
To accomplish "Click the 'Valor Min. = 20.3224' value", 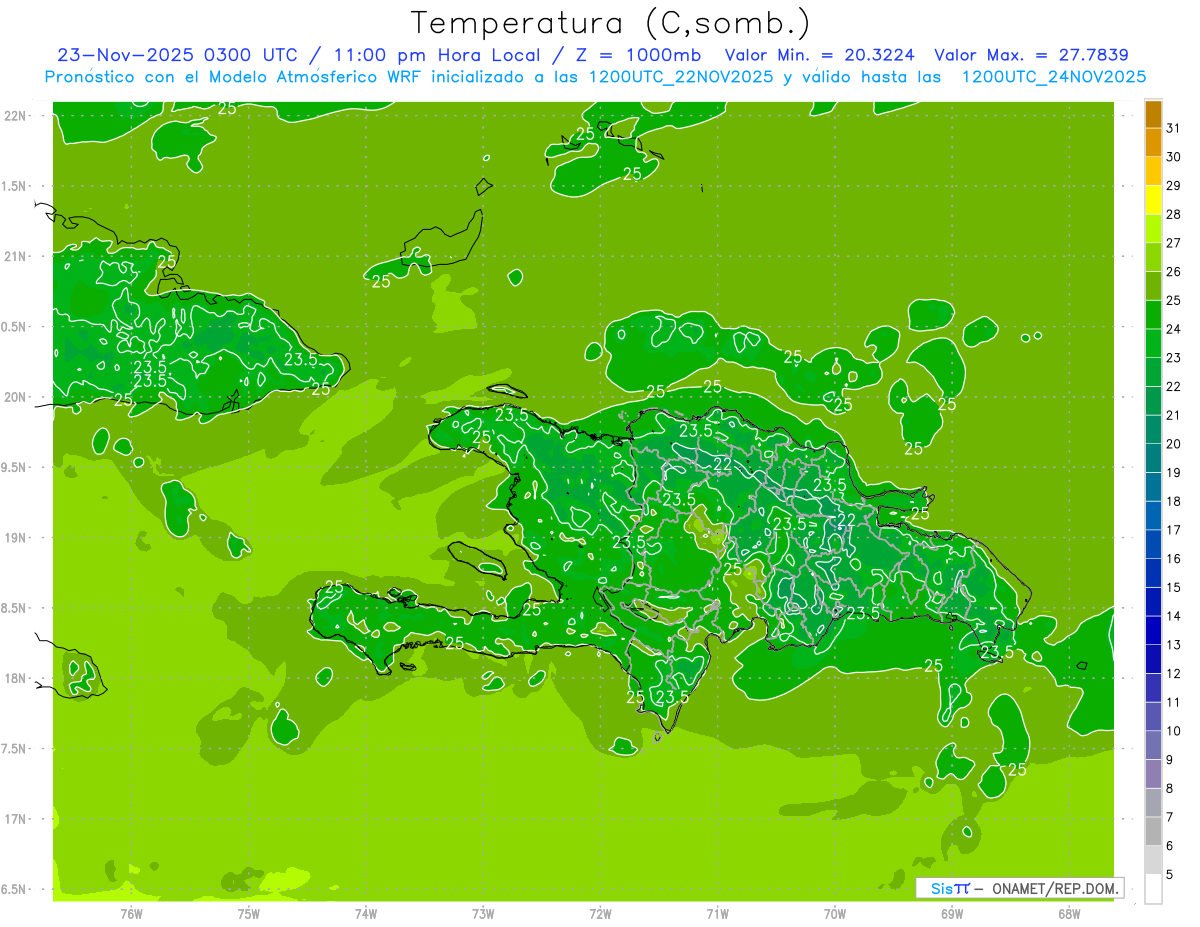I will 819,55.
